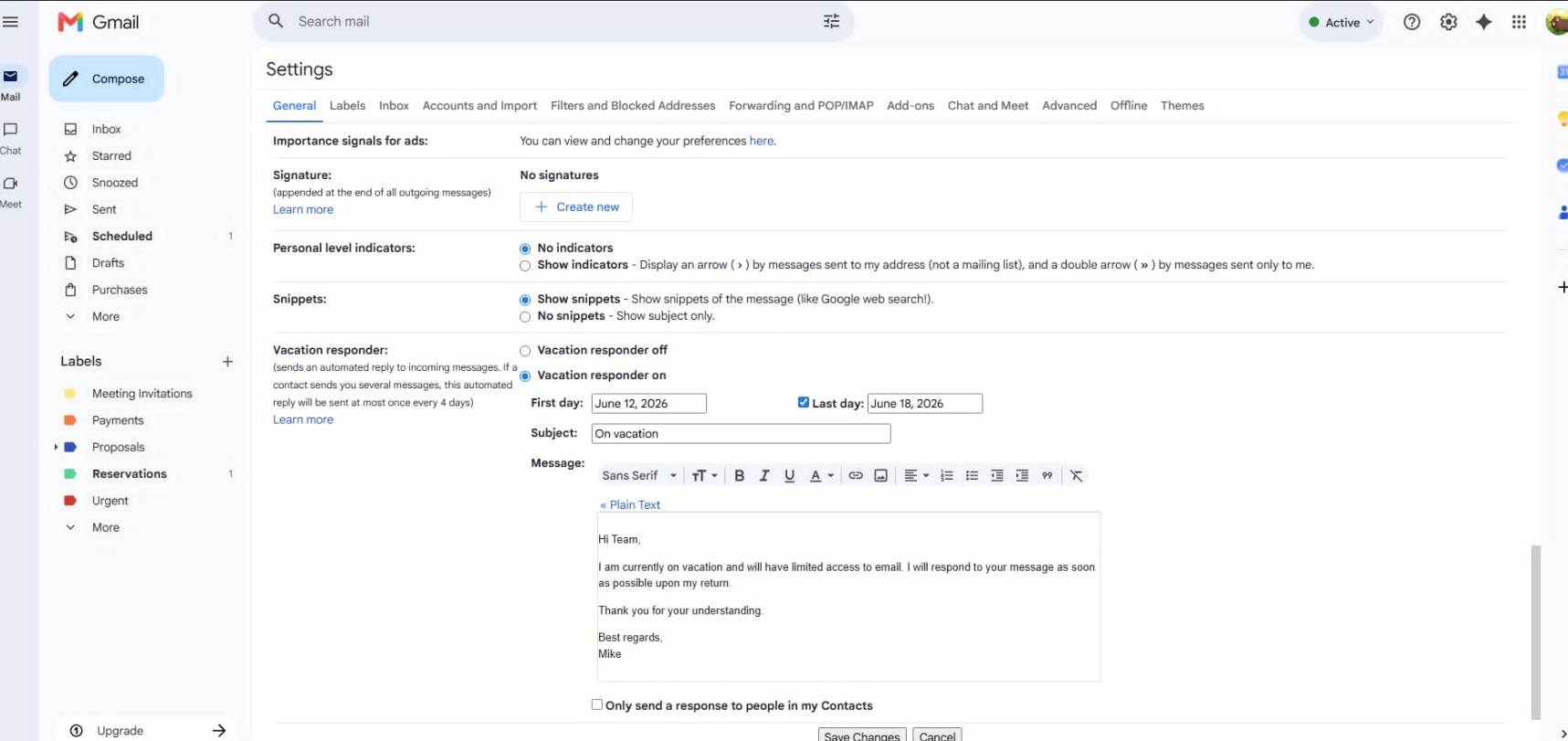Turn vacation responder off
Image resolution: width=1568 pixels, height=741 pixels.
pos(525,351)
